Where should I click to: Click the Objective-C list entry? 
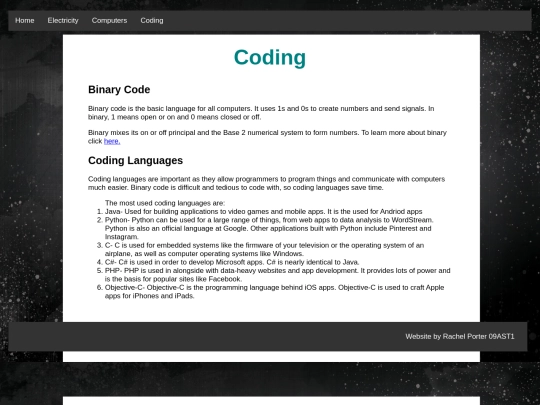tap(274, 292)
